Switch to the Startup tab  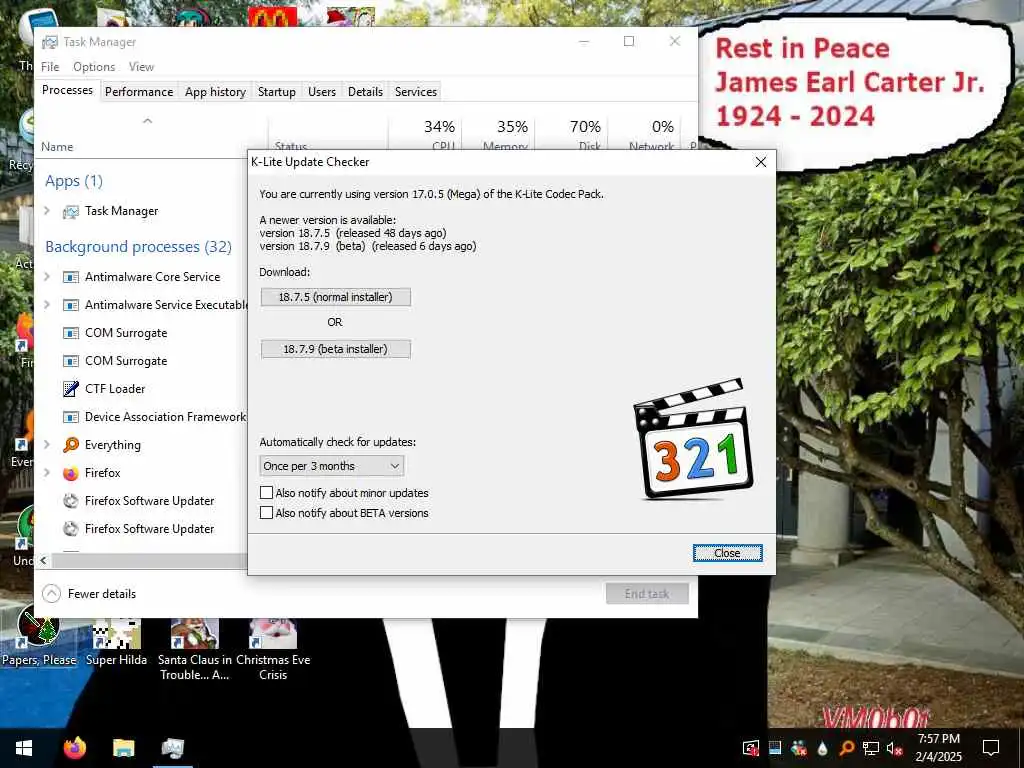tap(277, 92)
